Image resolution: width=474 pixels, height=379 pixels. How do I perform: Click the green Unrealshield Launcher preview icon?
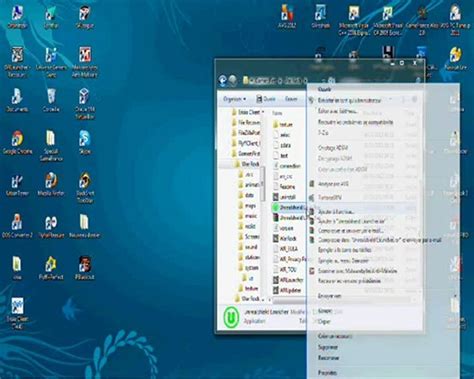231,317
